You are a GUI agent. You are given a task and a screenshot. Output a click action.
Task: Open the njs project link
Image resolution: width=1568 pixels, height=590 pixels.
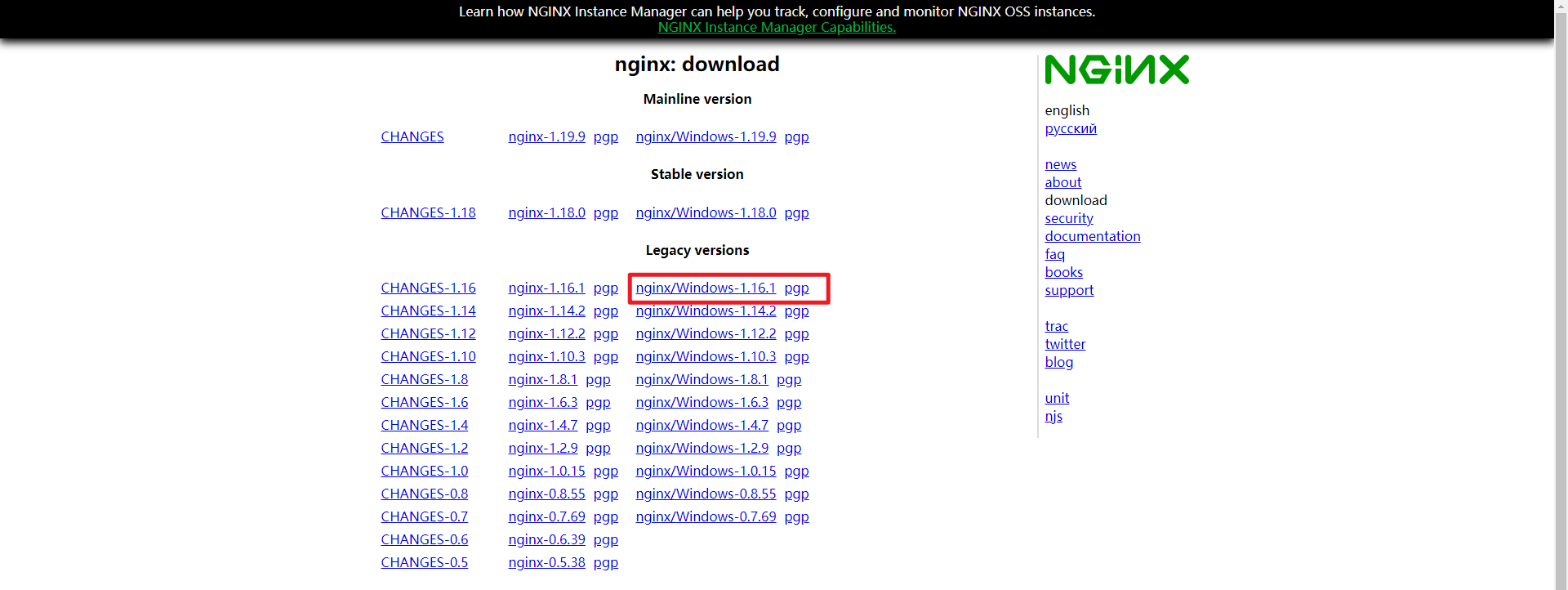1053,416
